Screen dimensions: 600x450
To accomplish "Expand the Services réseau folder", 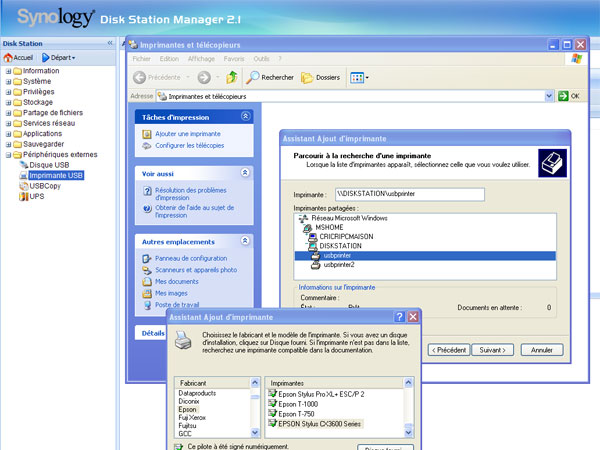I will tap(8, 124).
